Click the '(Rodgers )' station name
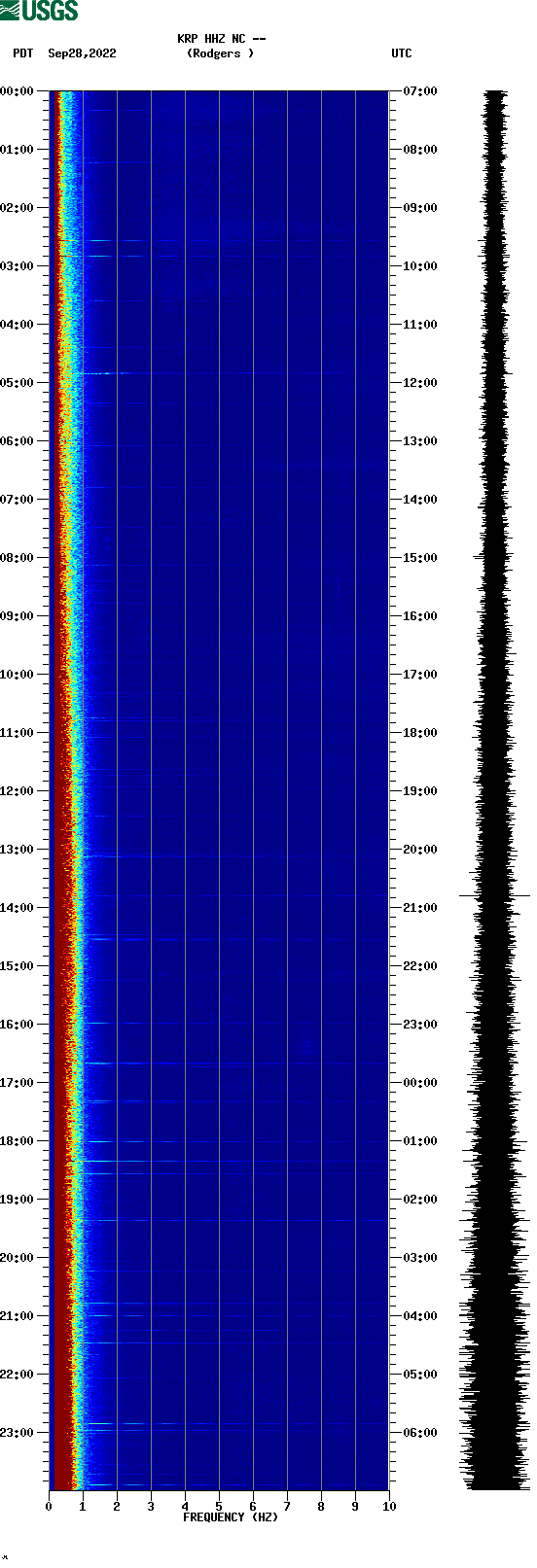 tap(221, 53)
